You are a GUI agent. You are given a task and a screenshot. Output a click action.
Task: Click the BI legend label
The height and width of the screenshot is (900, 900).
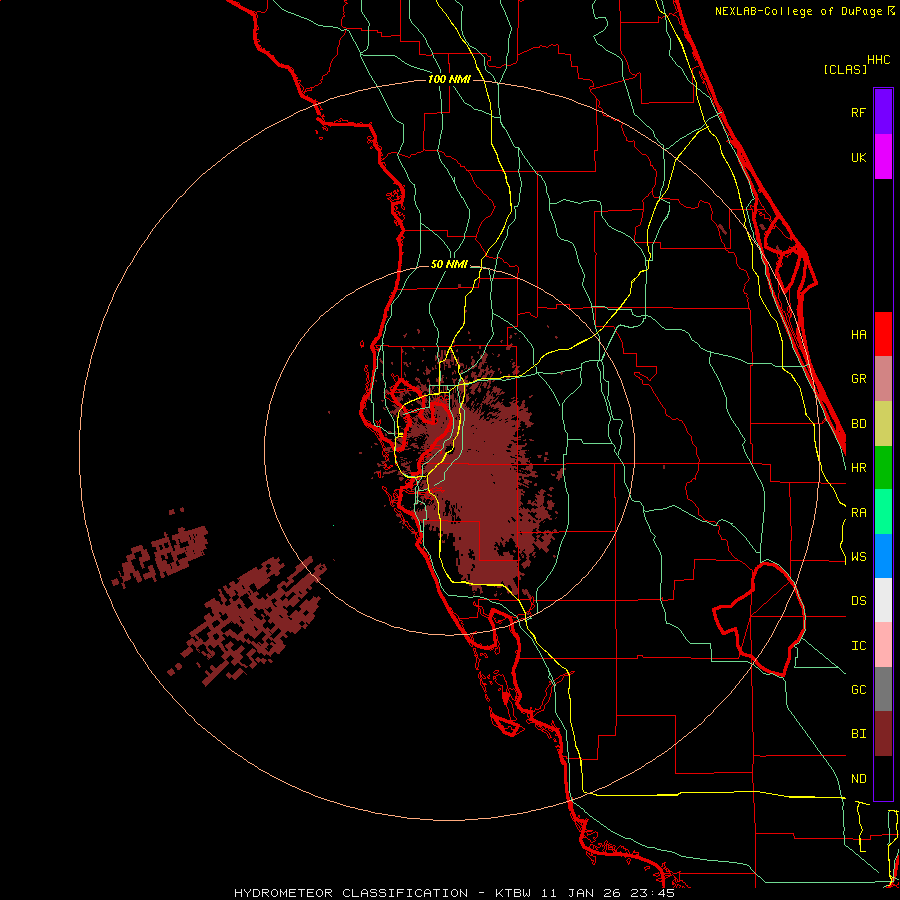pyautogui.click(x=858, y=734)
